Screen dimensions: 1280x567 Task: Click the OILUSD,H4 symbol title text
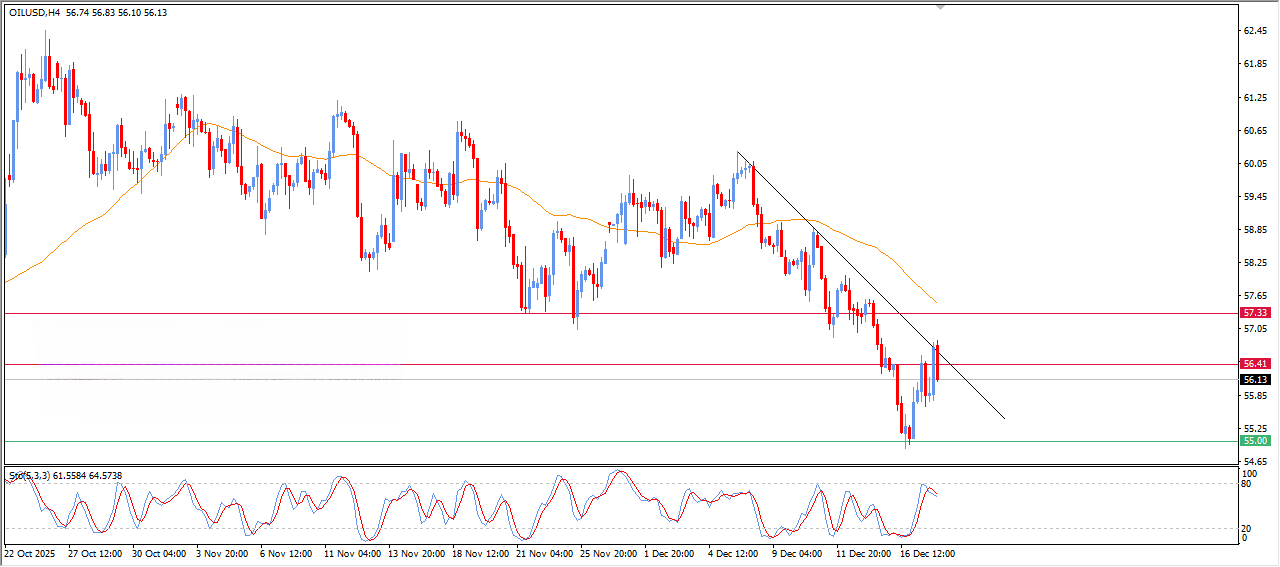[34, 13]
